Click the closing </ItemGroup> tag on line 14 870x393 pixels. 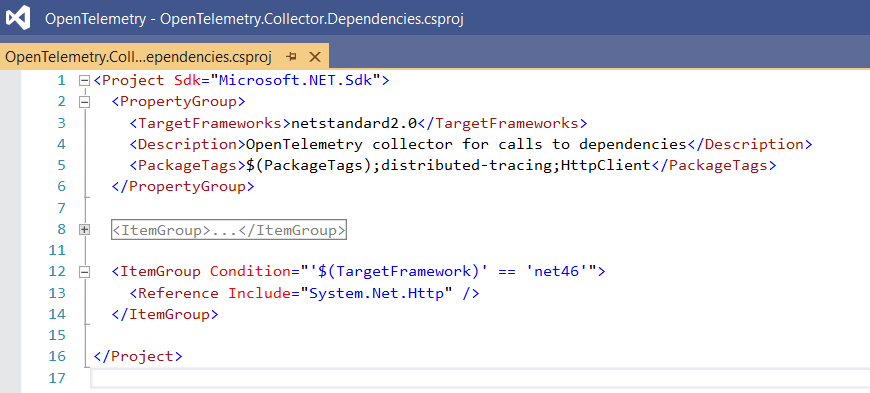pos(165,314)
